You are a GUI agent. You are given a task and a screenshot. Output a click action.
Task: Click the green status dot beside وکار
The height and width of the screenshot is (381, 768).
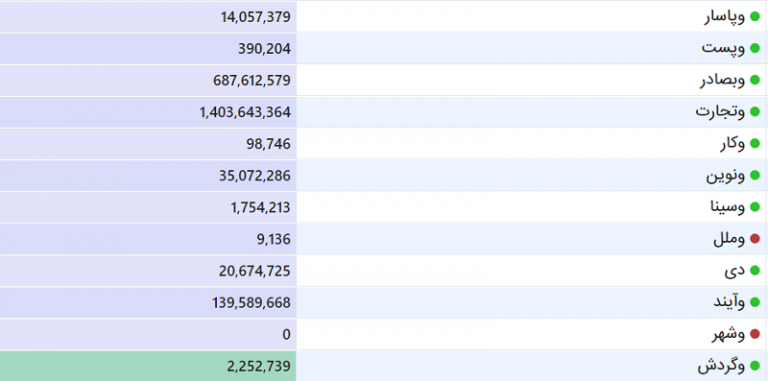(x=755, y=143)
